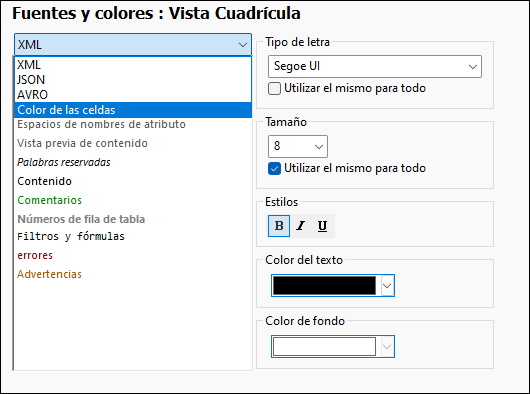Collapse the XML view type combo box
This screenshot has width=530, height=394.
coord(133,45)
